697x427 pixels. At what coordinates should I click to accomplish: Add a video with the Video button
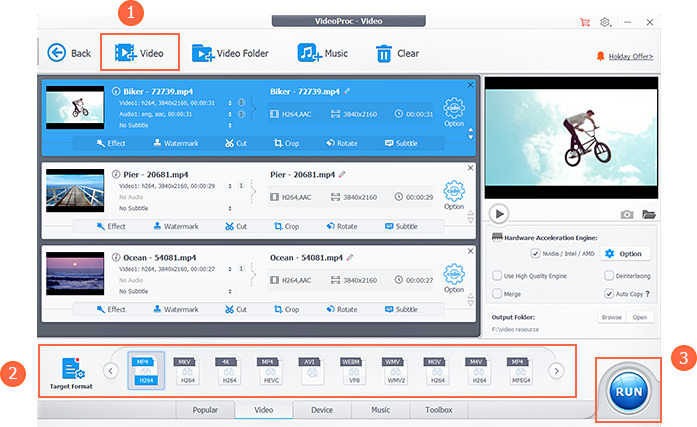(x=139, y=53)
